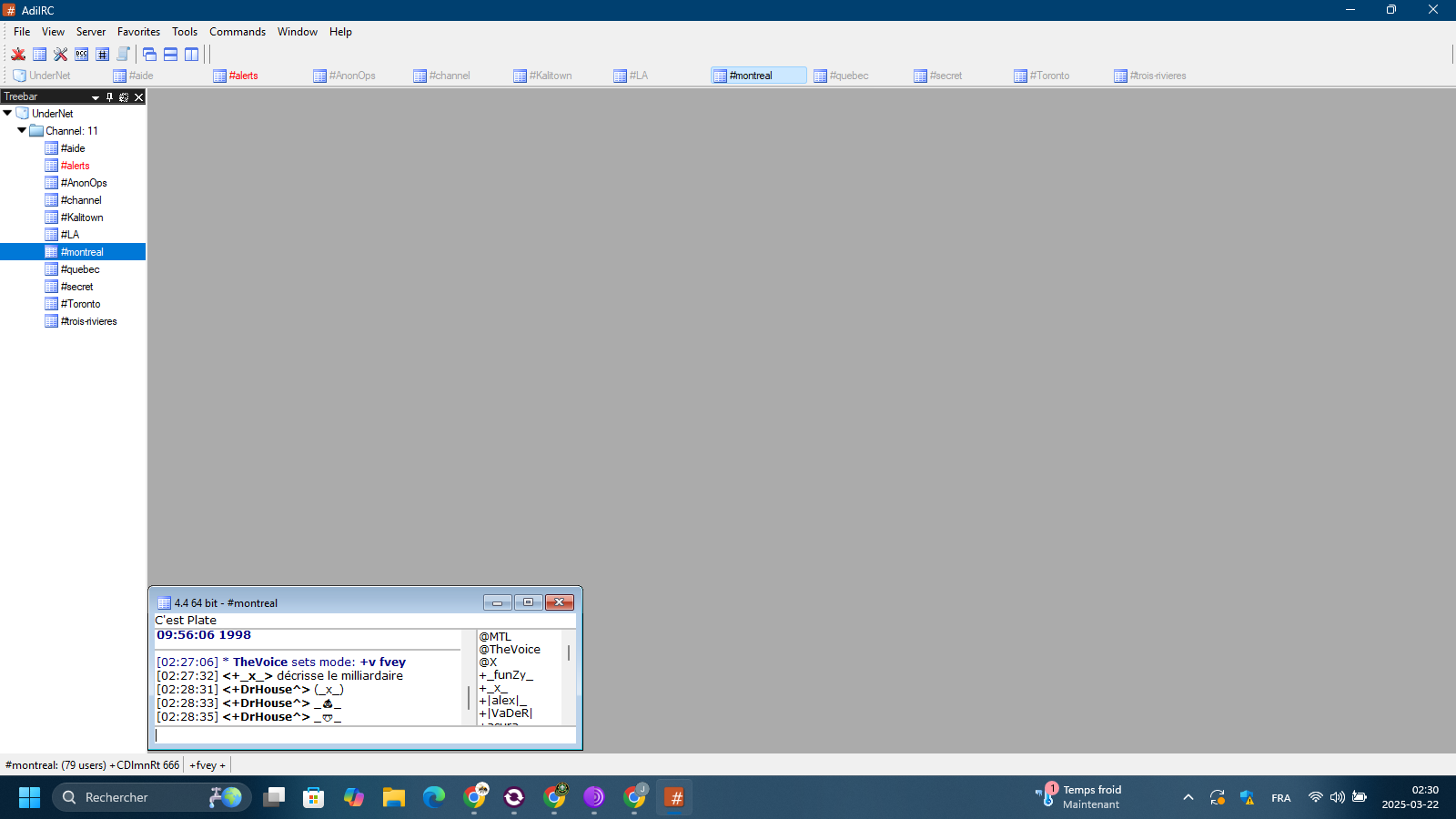Image resolution: width=1456 pixels, height=819 pixels.
Task: Minimize the #montreal child window
Action: point(497,602)
